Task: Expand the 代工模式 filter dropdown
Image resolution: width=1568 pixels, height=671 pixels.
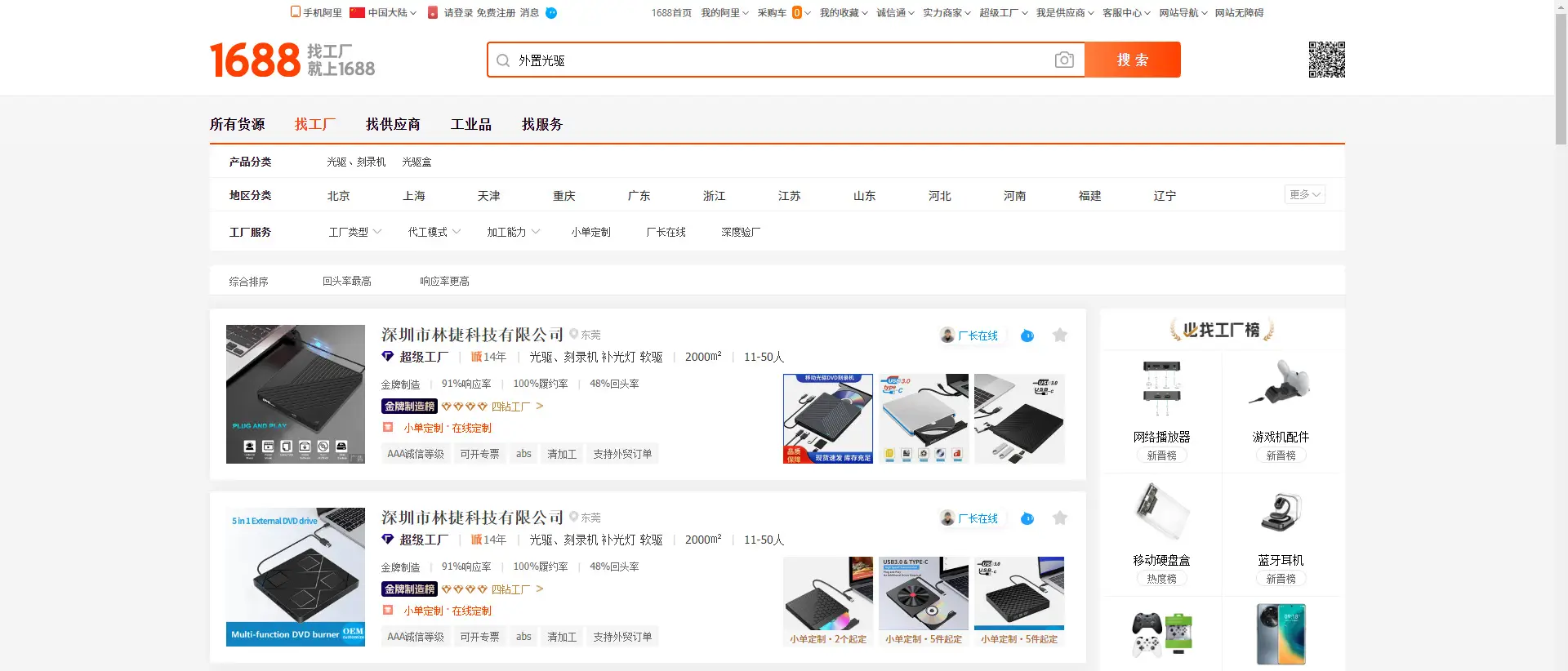Action: [434, 232]
